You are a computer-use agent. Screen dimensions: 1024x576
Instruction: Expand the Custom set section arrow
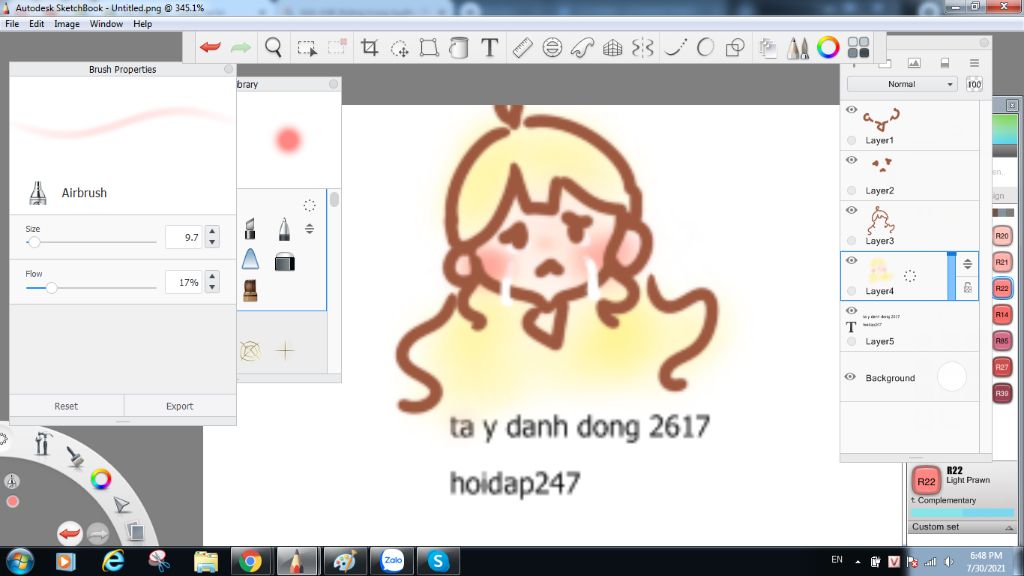[1009, 528]
